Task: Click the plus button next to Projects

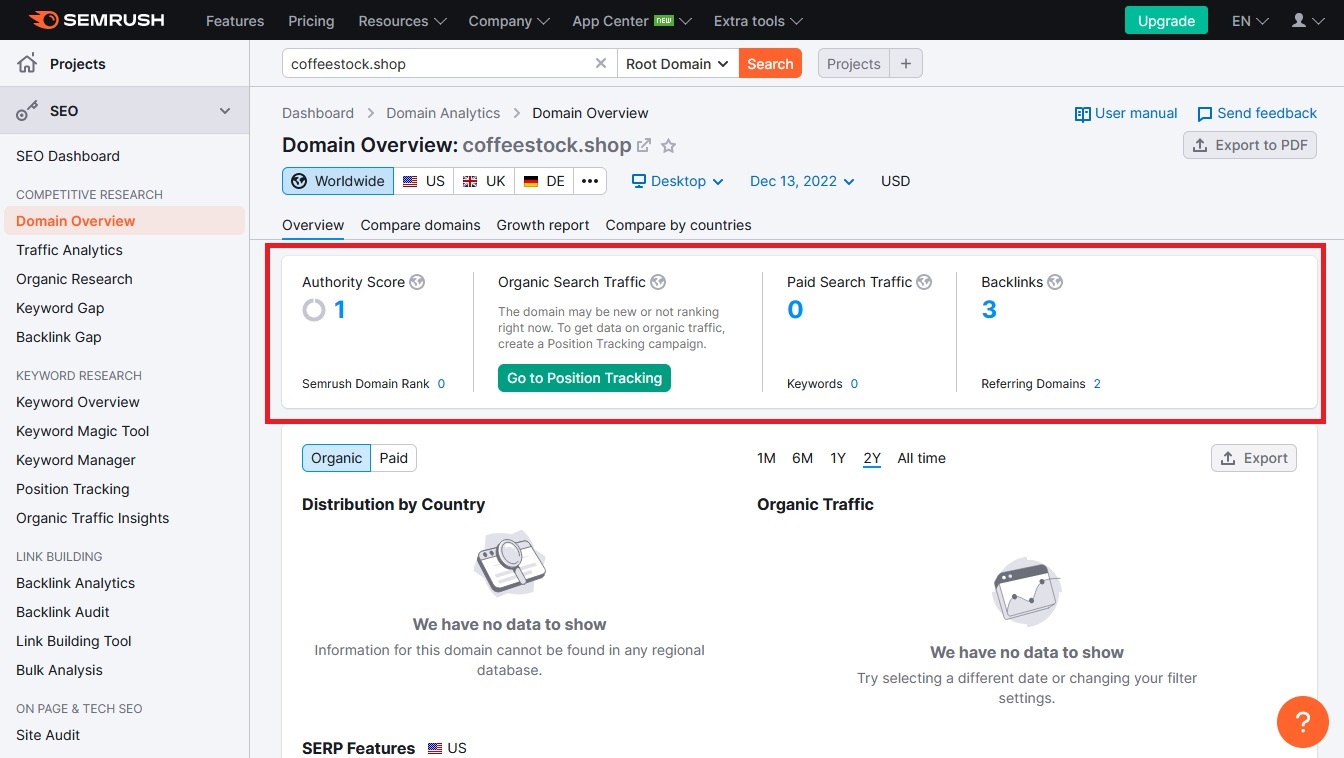Action: pos(905,64)
